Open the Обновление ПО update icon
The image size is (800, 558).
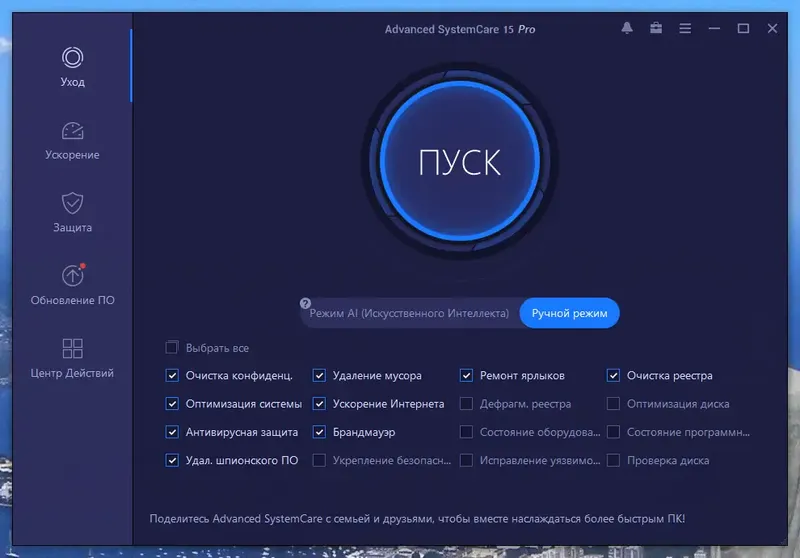(72, 275)
